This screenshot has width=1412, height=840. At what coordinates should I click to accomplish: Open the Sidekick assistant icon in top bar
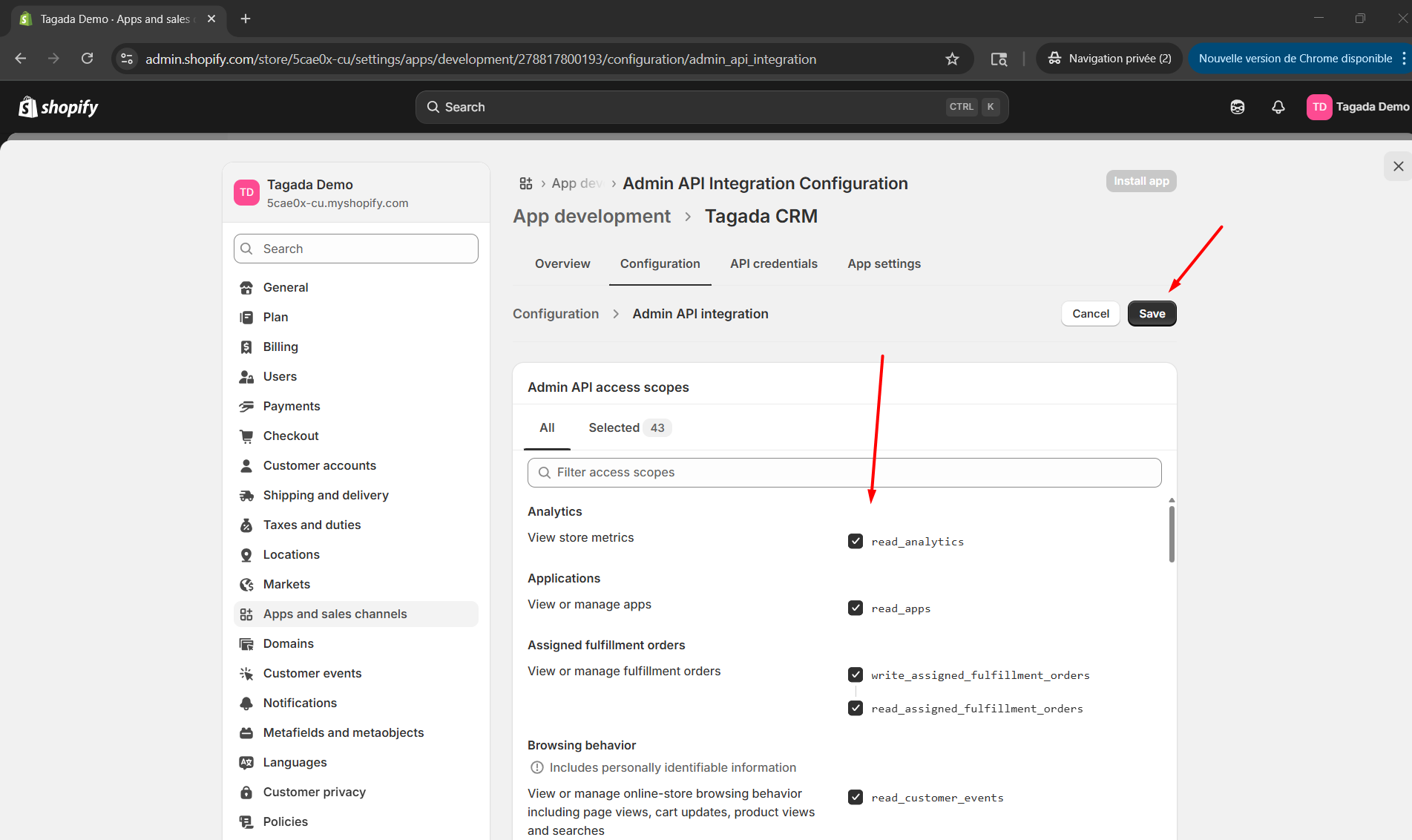(1238, 107)
